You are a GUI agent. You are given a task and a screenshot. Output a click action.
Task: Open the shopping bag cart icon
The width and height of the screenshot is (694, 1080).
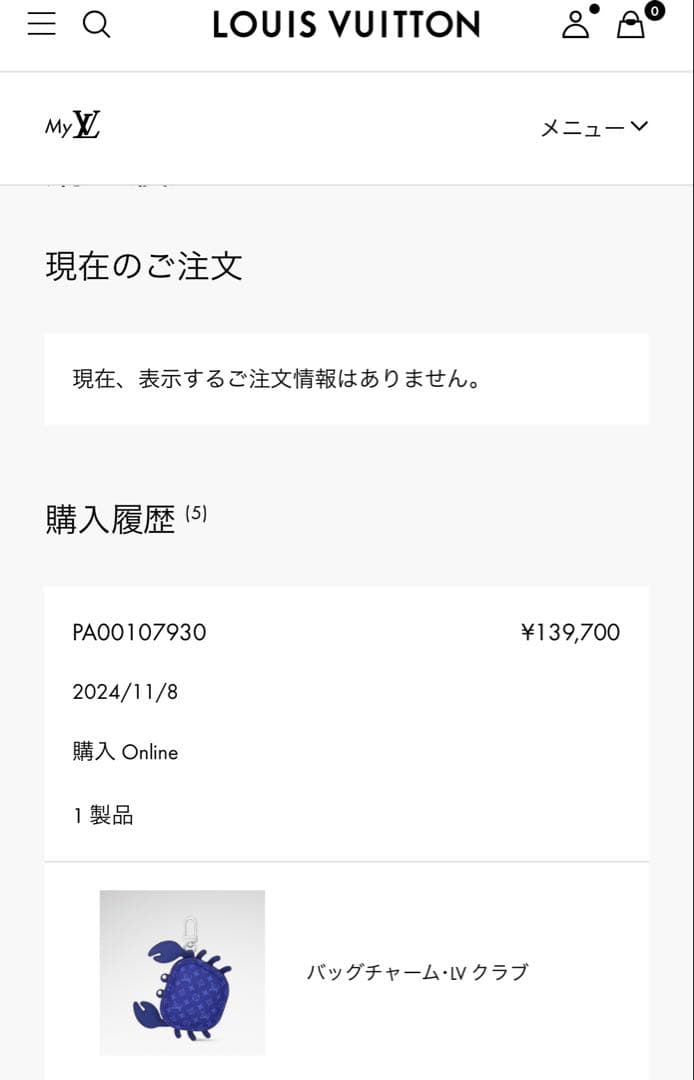tap(630, 26)
